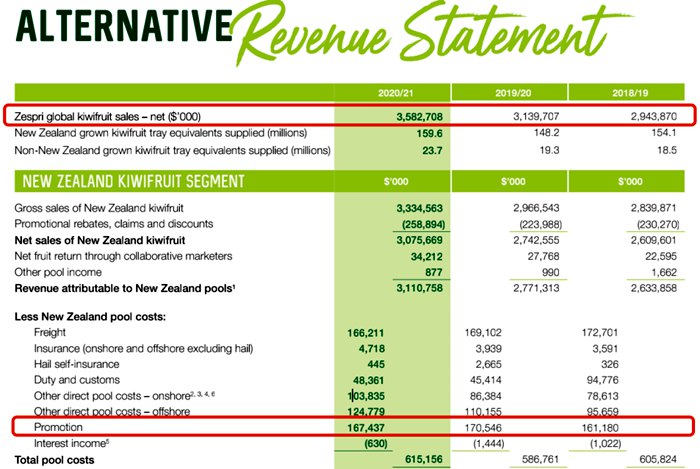Click 'Total pool costs' row label
The image size is (700, 469).
(x=54, y=460)
